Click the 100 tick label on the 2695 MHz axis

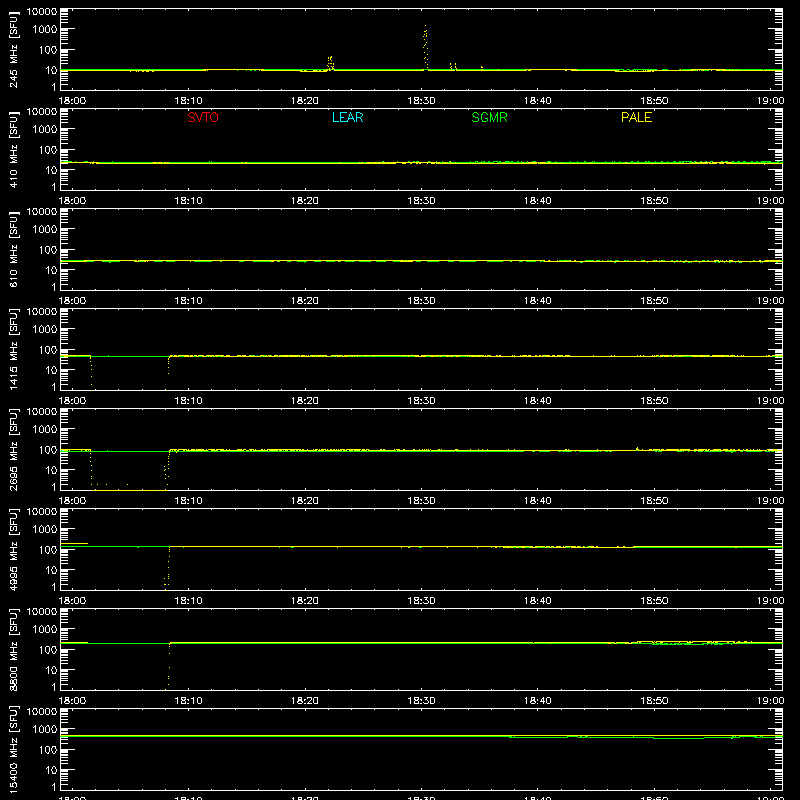point(47,450)
